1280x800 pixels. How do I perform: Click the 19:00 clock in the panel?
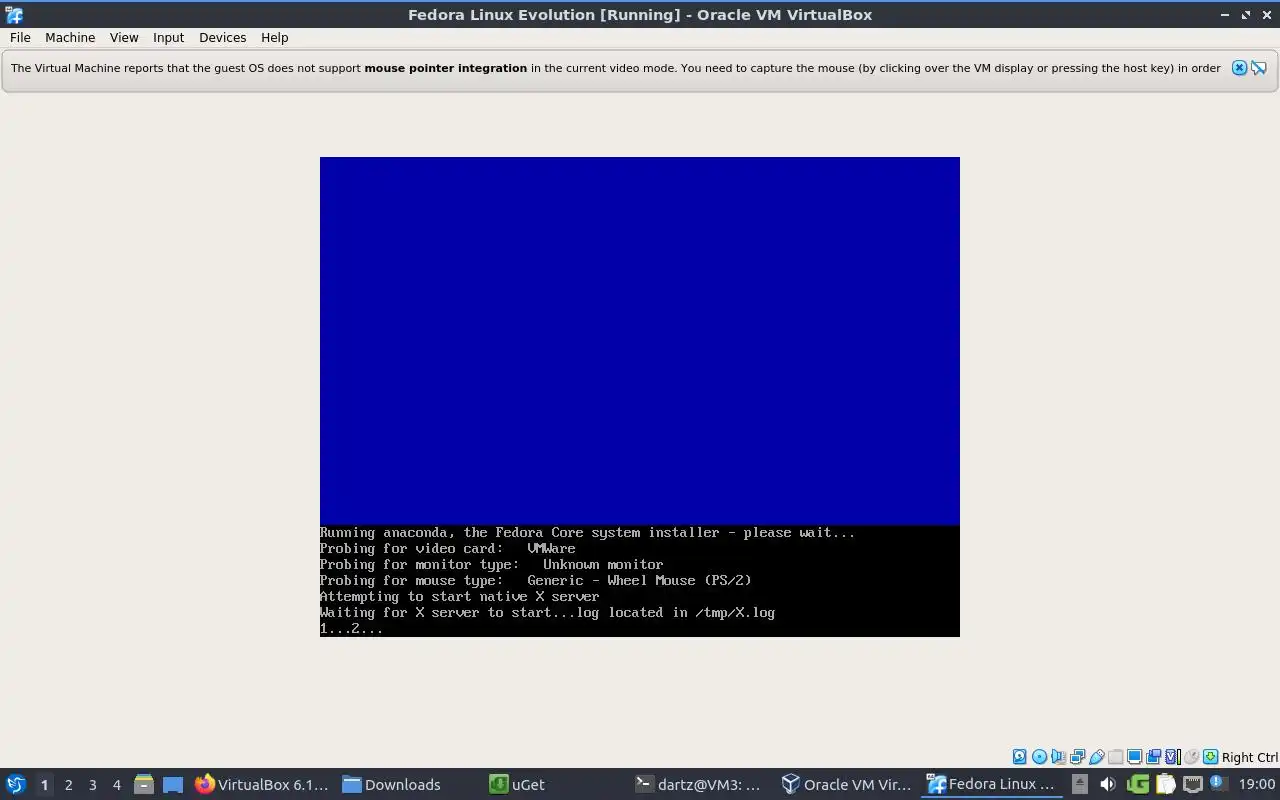(x=1257, y=784)
